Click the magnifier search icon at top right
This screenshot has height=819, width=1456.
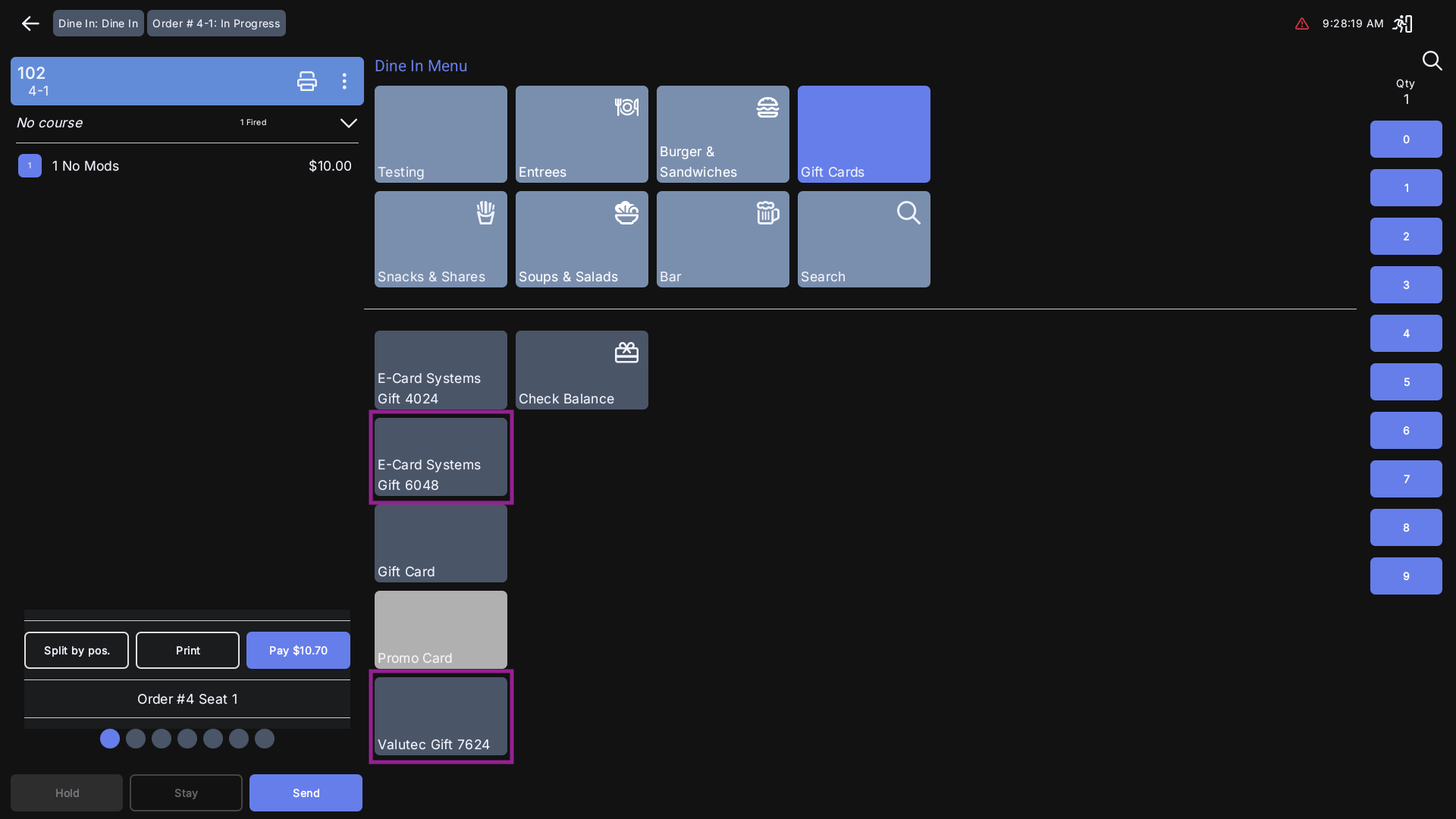coord(1432,61)
